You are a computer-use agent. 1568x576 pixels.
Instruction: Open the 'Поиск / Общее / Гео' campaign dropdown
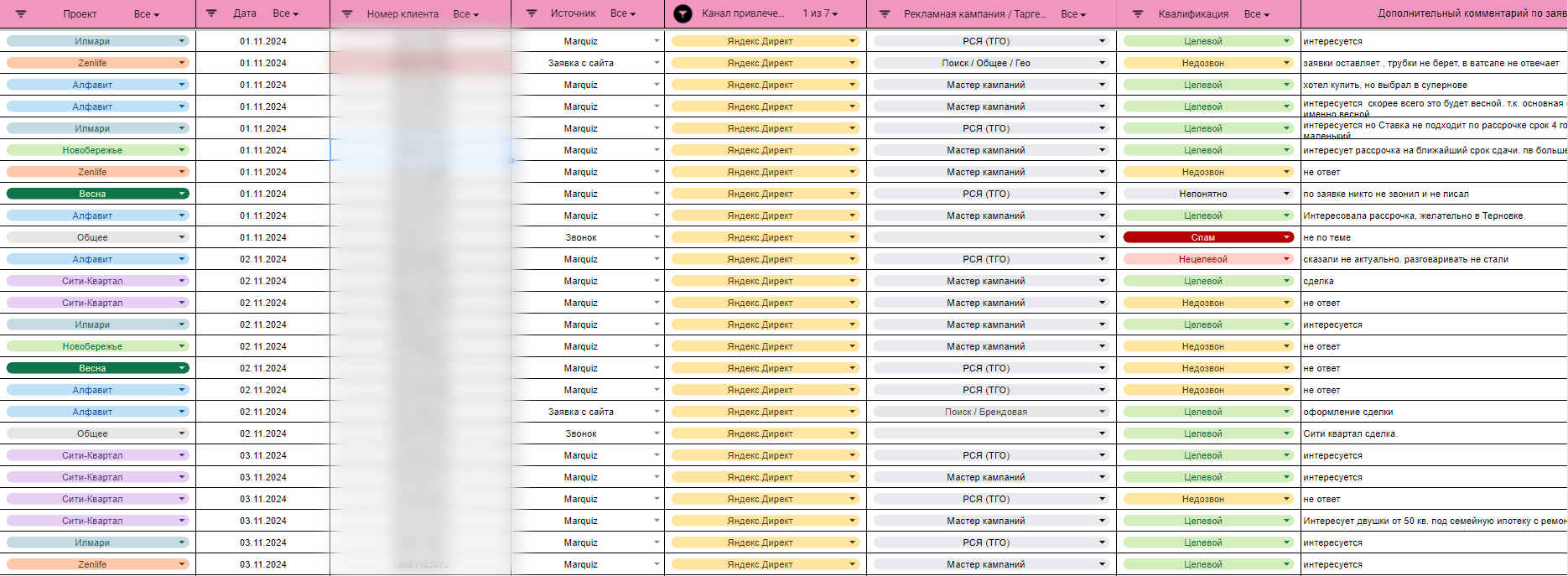[x=1102, y=63]
